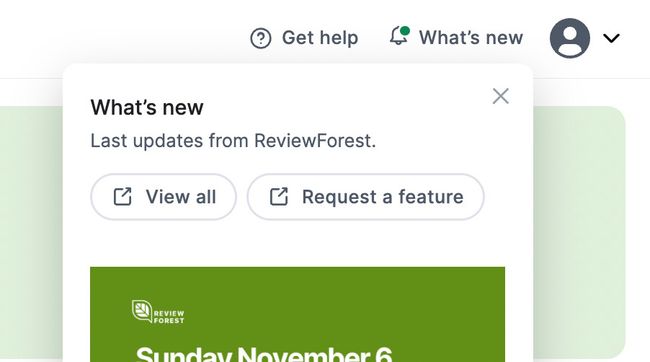The height and width of the screenshot is (362, 650).
Task: Click the external link icon in Request a feature
Action: 279,197
